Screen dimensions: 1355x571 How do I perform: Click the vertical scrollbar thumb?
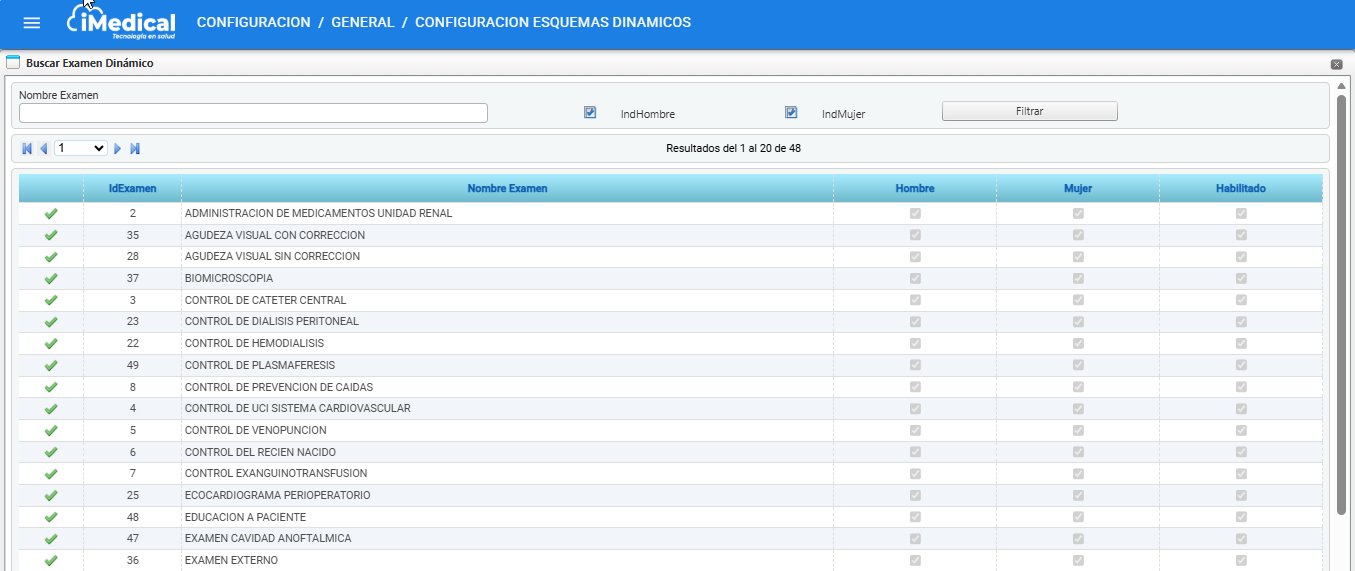1341,300
